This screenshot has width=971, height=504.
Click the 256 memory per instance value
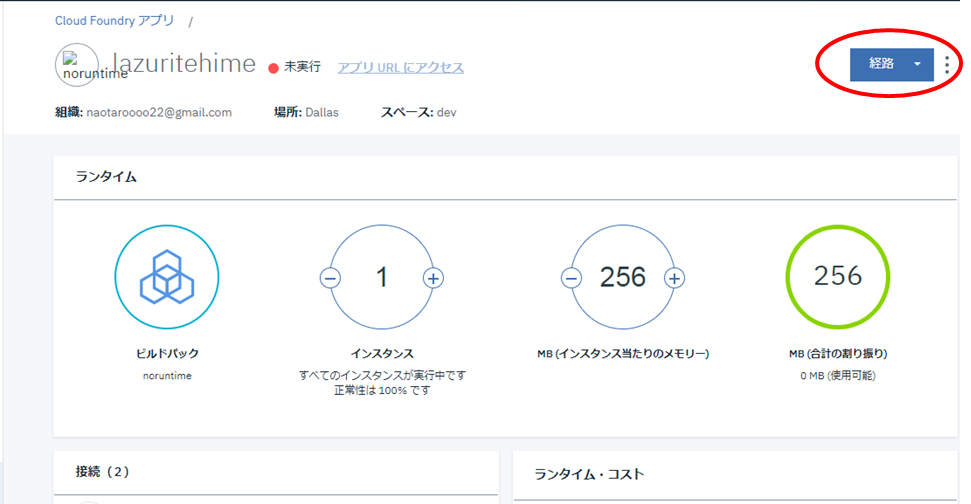[x=622, y=277]
